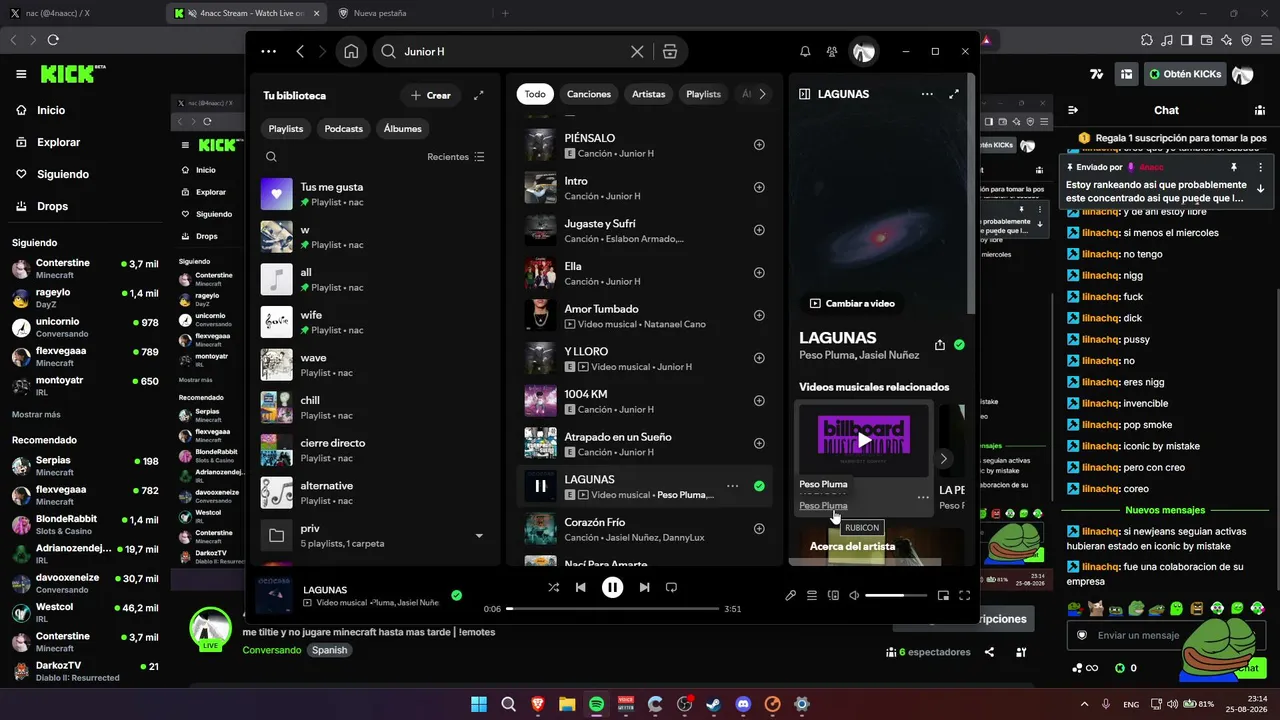Viewport: 1280px width, 720px height.
Task: Go back in Spotify navigation
Action: (300, 52)
